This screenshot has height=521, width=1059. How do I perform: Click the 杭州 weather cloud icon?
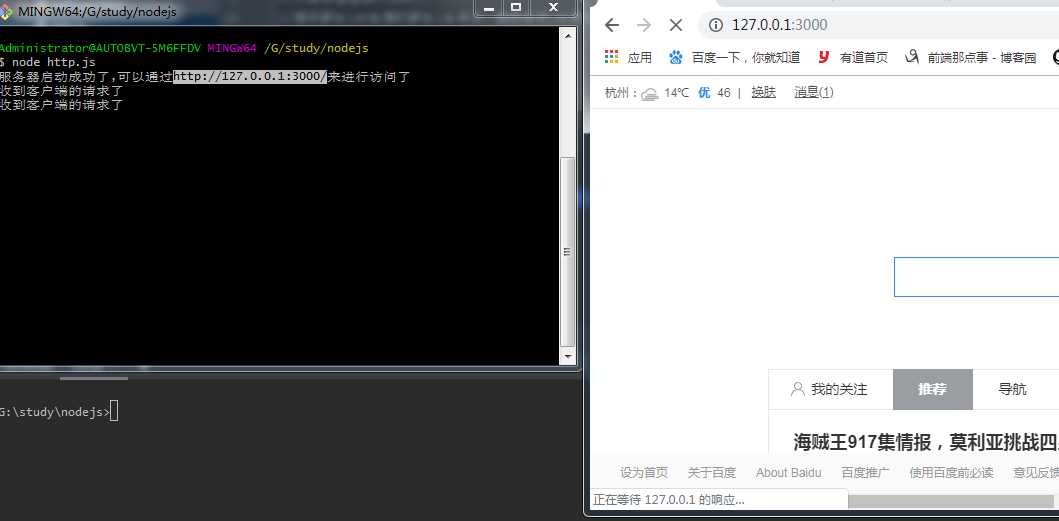(x=650, y=93)
